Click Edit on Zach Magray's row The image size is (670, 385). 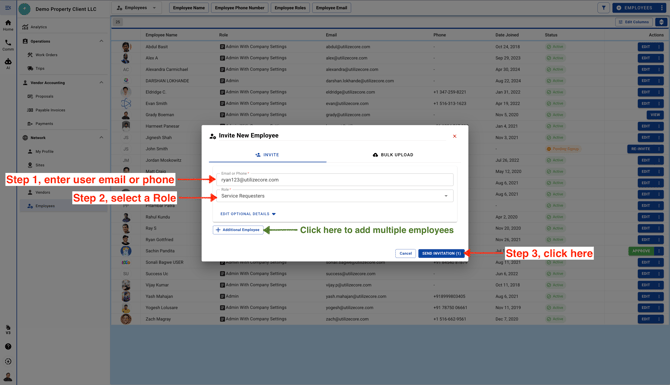pyautogui.click(x=646, y=319)
